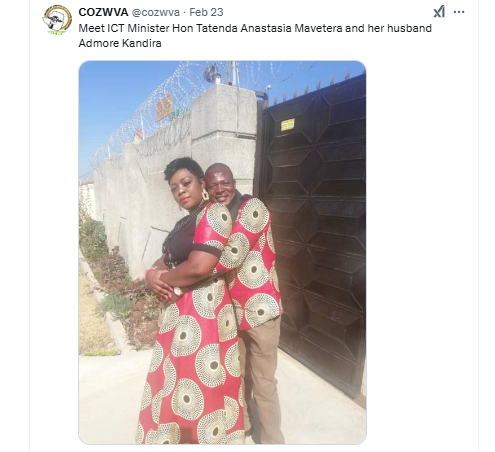
Task: Click the Grok explain-post icon
Action: pos(439,12)
